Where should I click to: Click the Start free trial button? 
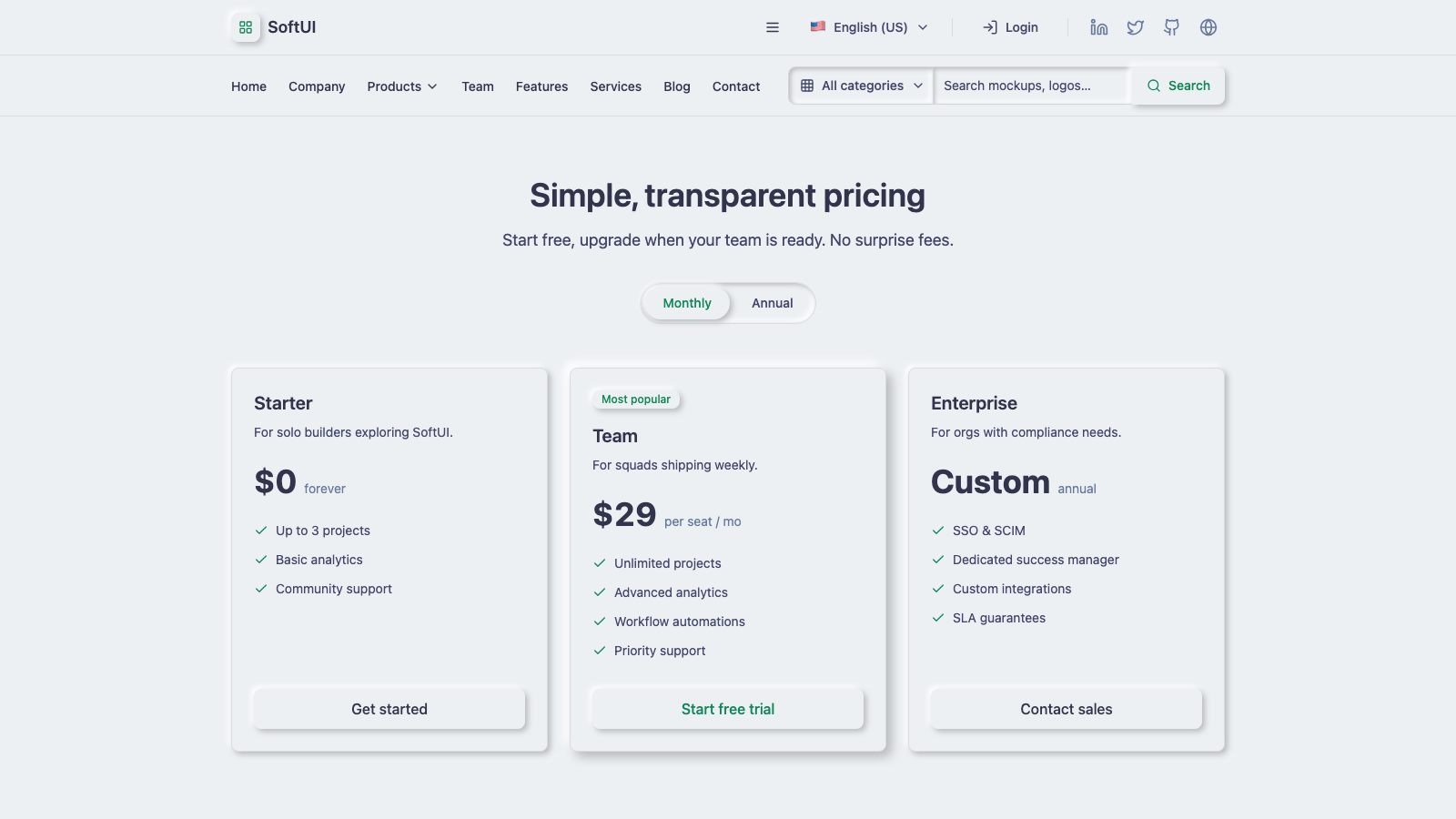click(728, 709)
